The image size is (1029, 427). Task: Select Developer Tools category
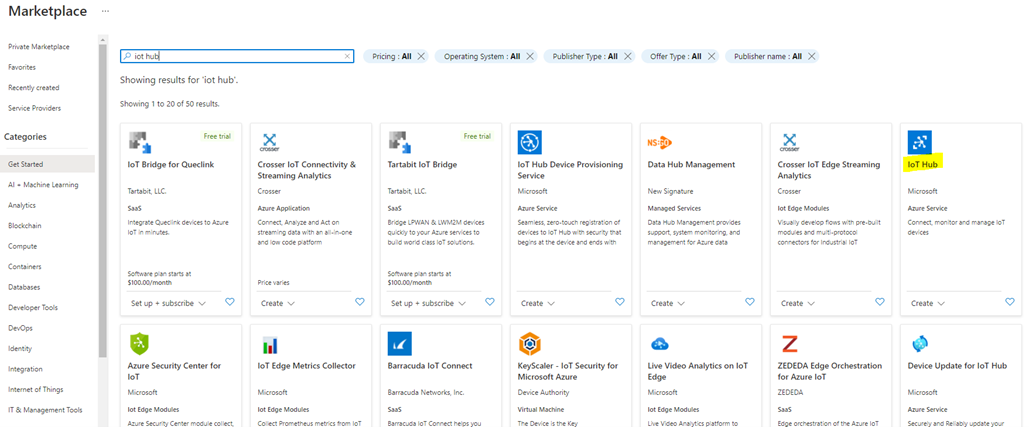pos(33,308)
